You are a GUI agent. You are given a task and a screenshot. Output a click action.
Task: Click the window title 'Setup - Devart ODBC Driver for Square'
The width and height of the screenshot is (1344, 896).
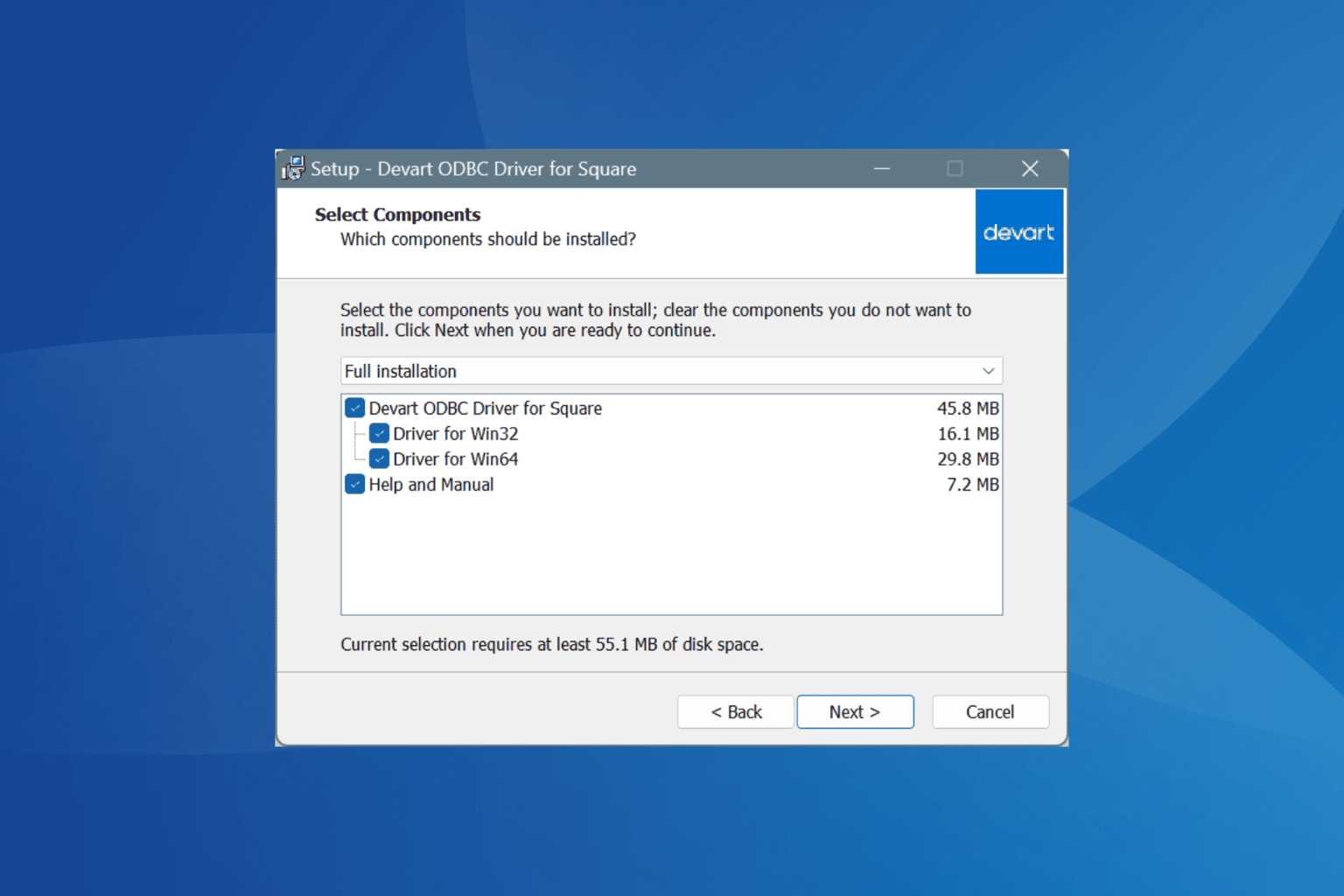point(473,169)
